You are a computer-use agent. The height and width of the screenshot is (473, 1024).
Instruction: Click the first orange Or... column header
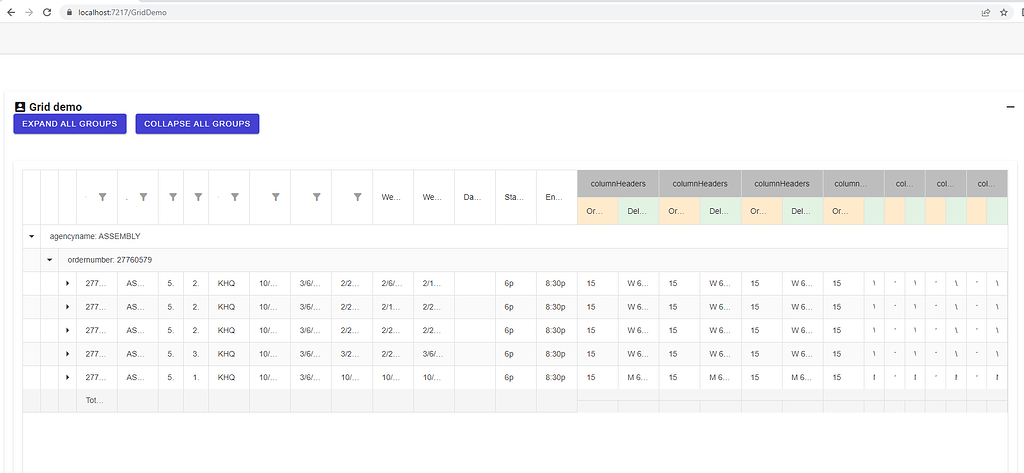coord(597,211)
